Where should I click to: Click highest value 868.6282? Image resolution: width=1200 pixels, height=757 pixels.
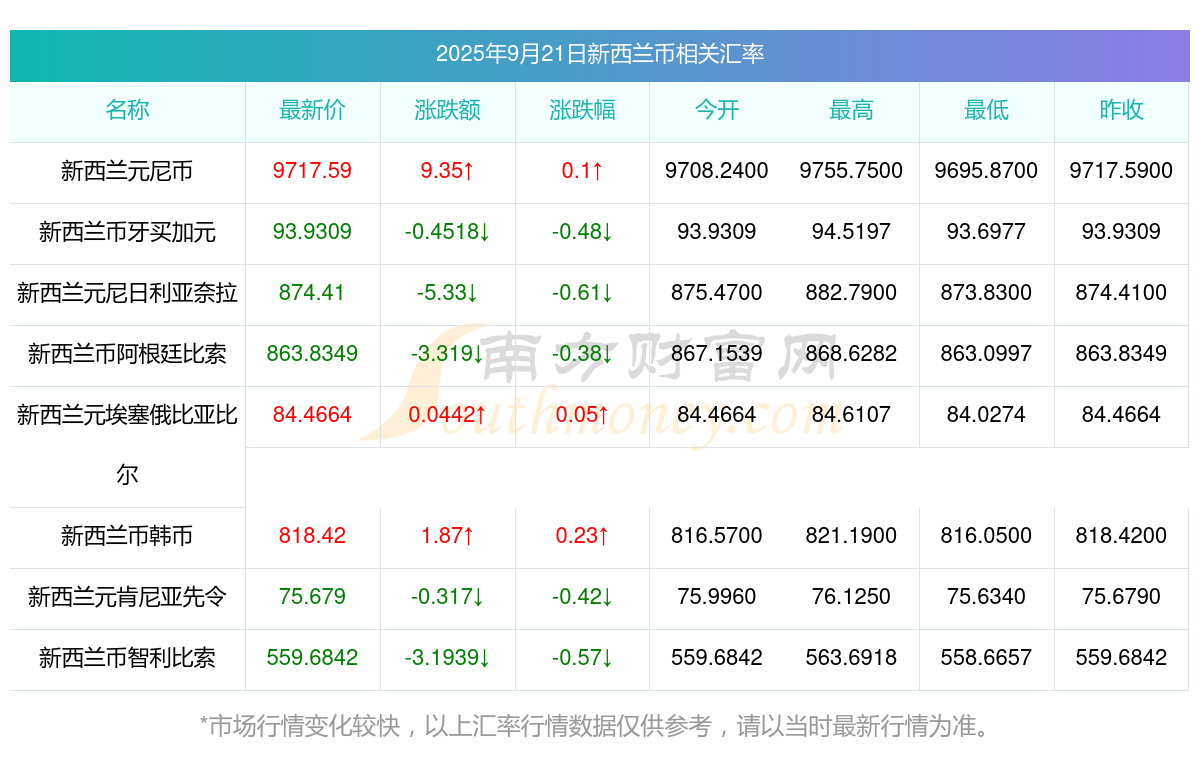tap(851, 353)
